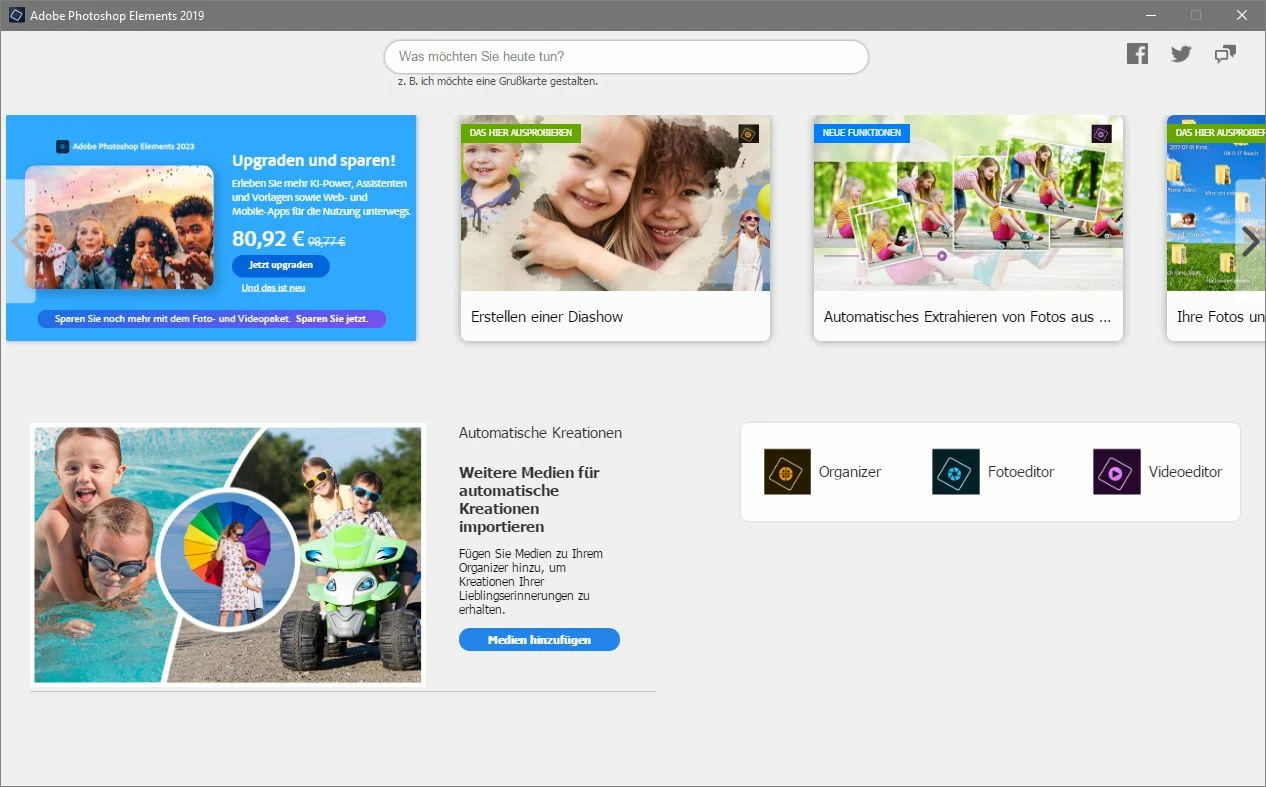Click 'Weitere Medien für automatische Kreationen importieren' text
The height and width of the screenshot is (787, 1266).
coord(529,499)
